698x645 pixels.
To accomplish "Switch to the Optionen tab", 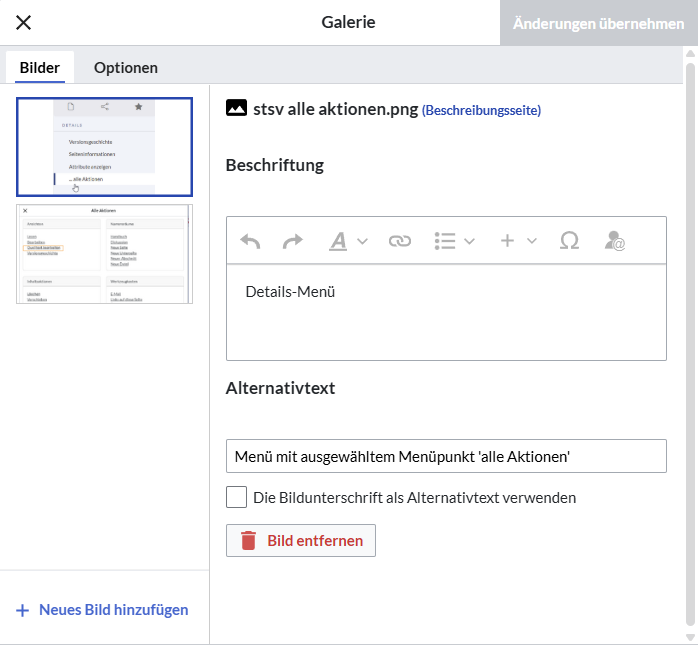I will coord(126,68).
